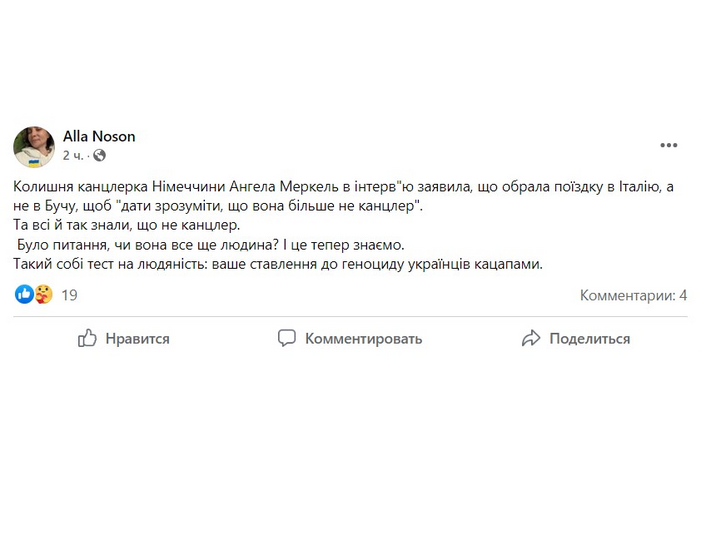Click the speech bubble icon beside Комментировать
701x535 pixels.
click(x=287, y=338)
